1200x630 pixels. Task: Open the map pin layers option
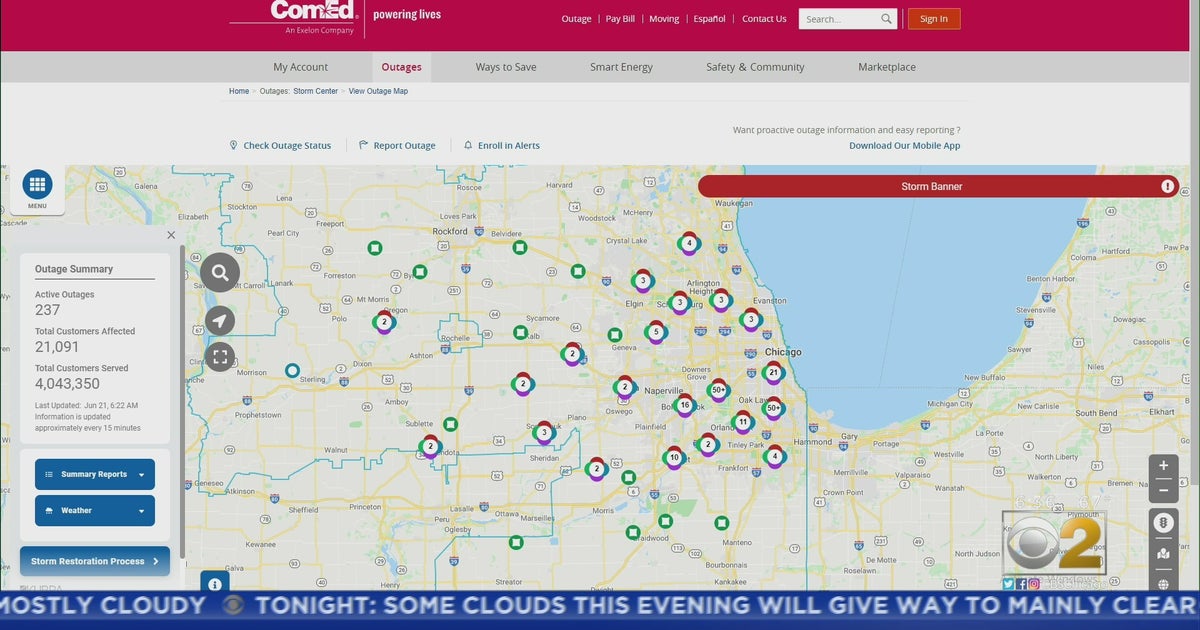point(1163,554)
